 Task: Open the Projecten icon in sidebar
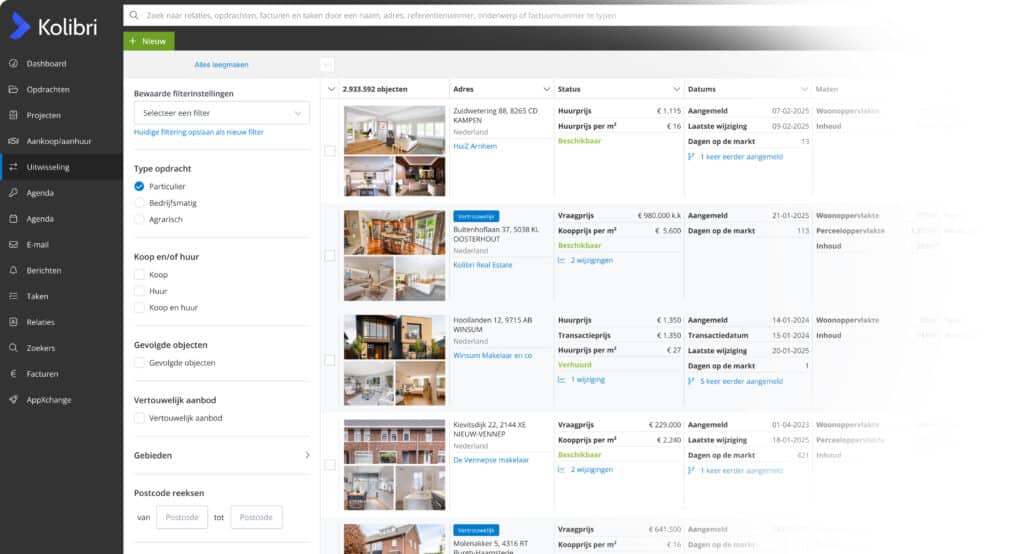[x=13, y=115]
